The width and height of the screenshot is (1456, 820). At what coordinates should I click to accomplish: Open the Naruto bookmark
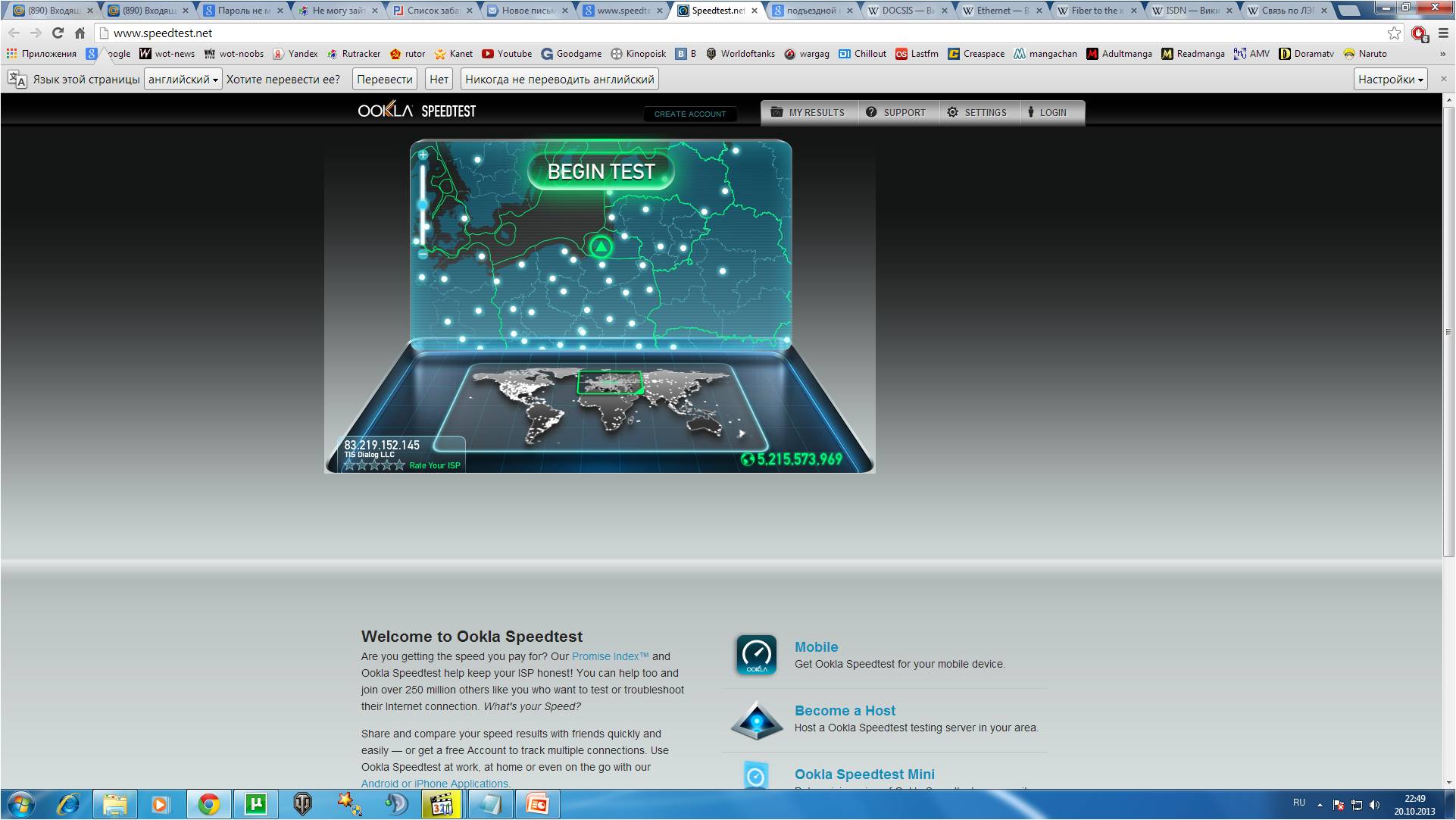tap(1365, 54)
